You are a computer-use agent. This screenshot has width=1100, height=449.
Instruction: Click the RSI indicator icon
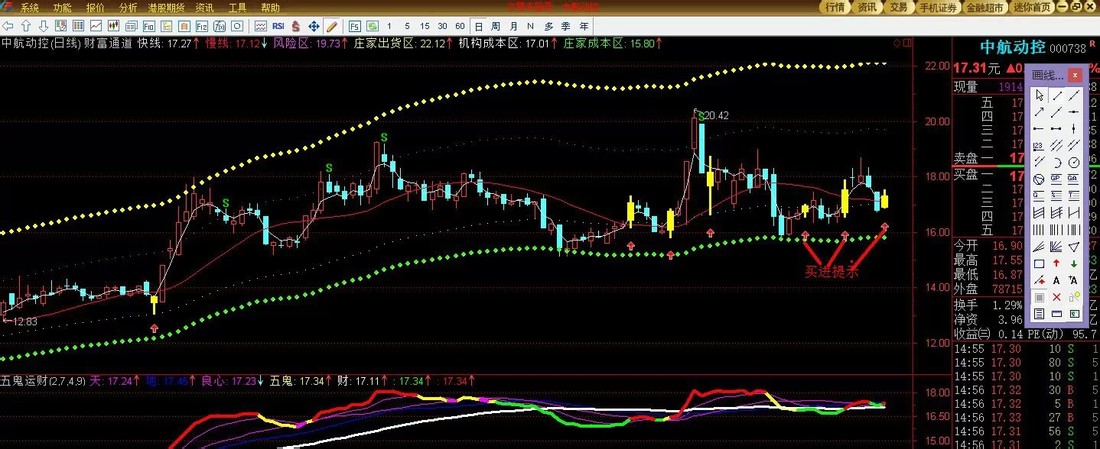tap(279, 27)
